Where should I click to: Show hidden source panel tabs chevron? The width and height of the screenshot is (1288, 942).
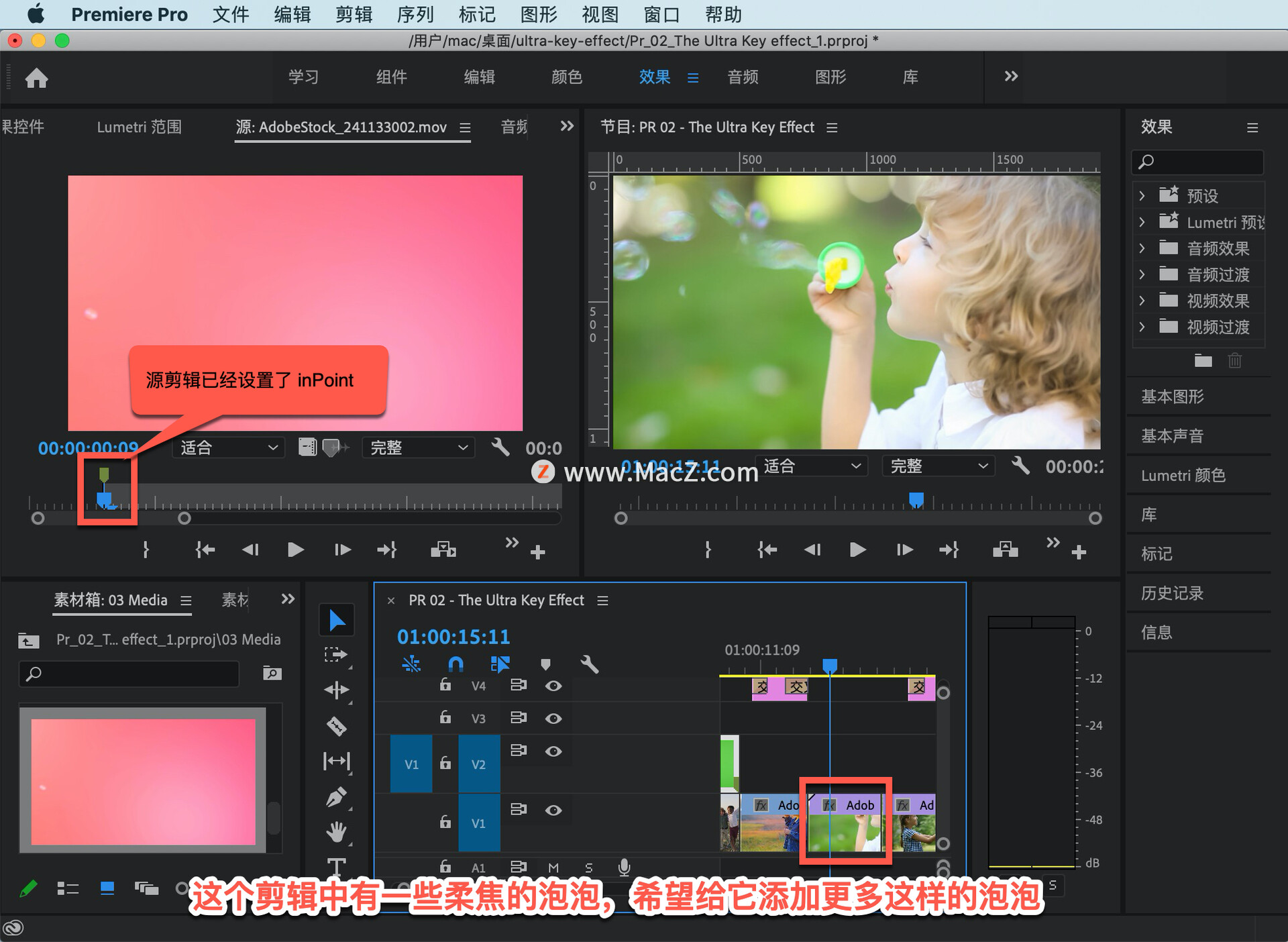[567, 126]
